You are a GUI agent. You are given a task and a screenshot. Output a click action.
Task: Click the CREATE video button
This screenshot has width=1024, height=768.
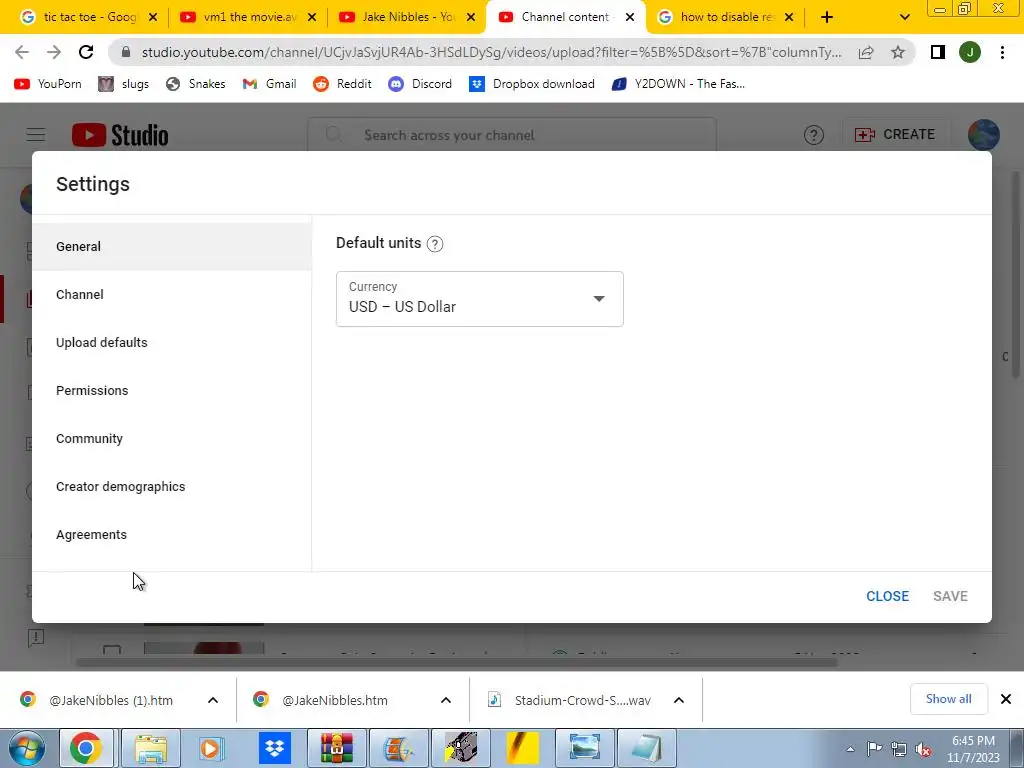pyautogui.click(x=895, y=135)
